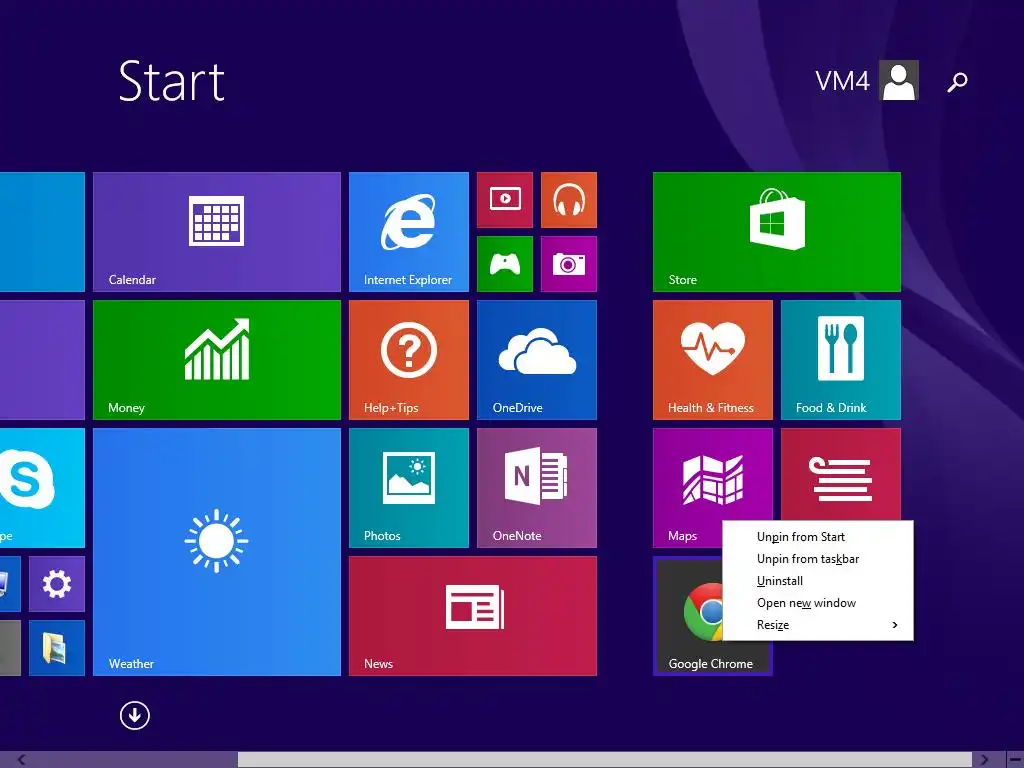This screenshot has height=768, width=1024.
Task: Open the Calendar tile
Action: click(217, 232)
